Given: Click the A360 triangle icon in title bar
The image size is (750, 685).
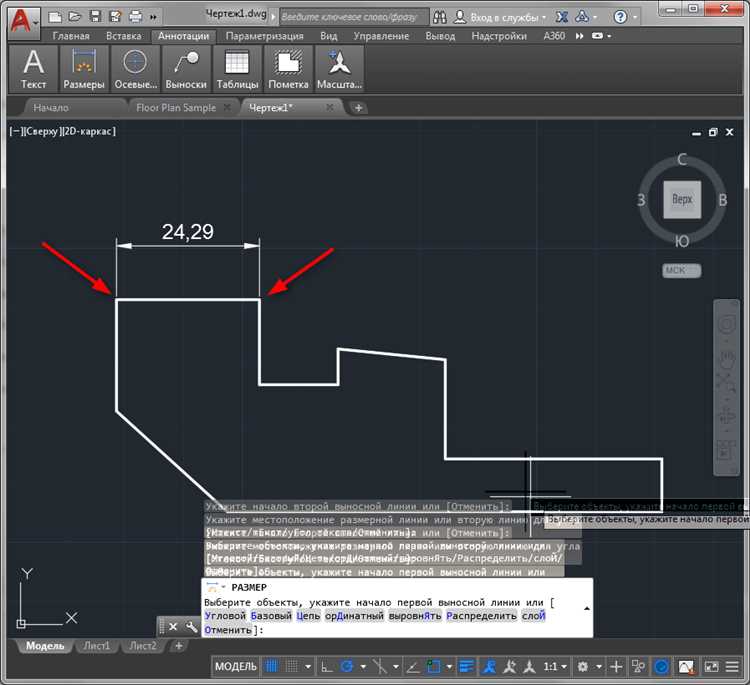Looking at the screenshot, I should point(582,17).
